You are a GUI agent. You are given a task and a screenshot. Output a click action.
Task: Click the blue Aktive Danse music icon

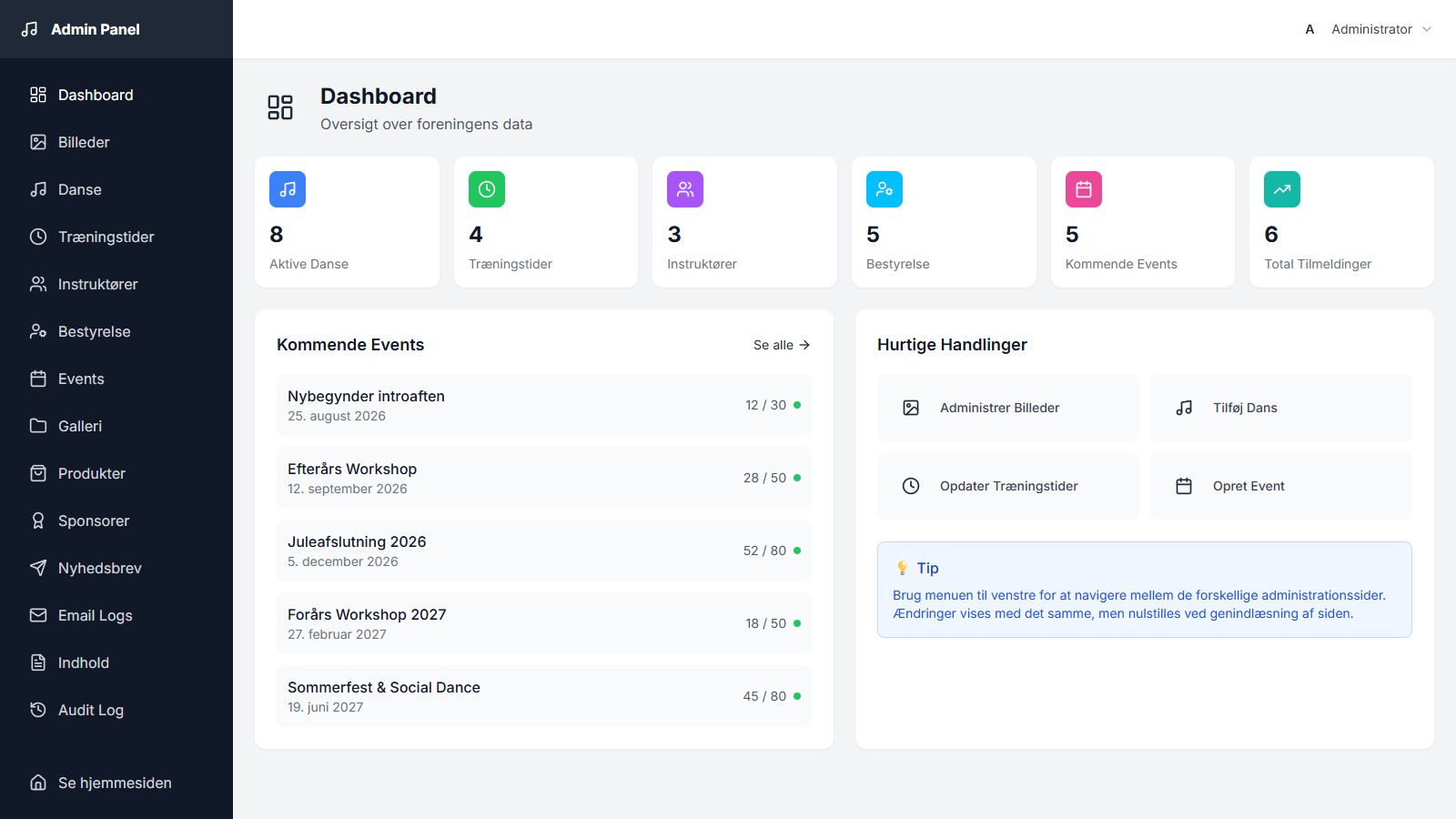[288, 189]
